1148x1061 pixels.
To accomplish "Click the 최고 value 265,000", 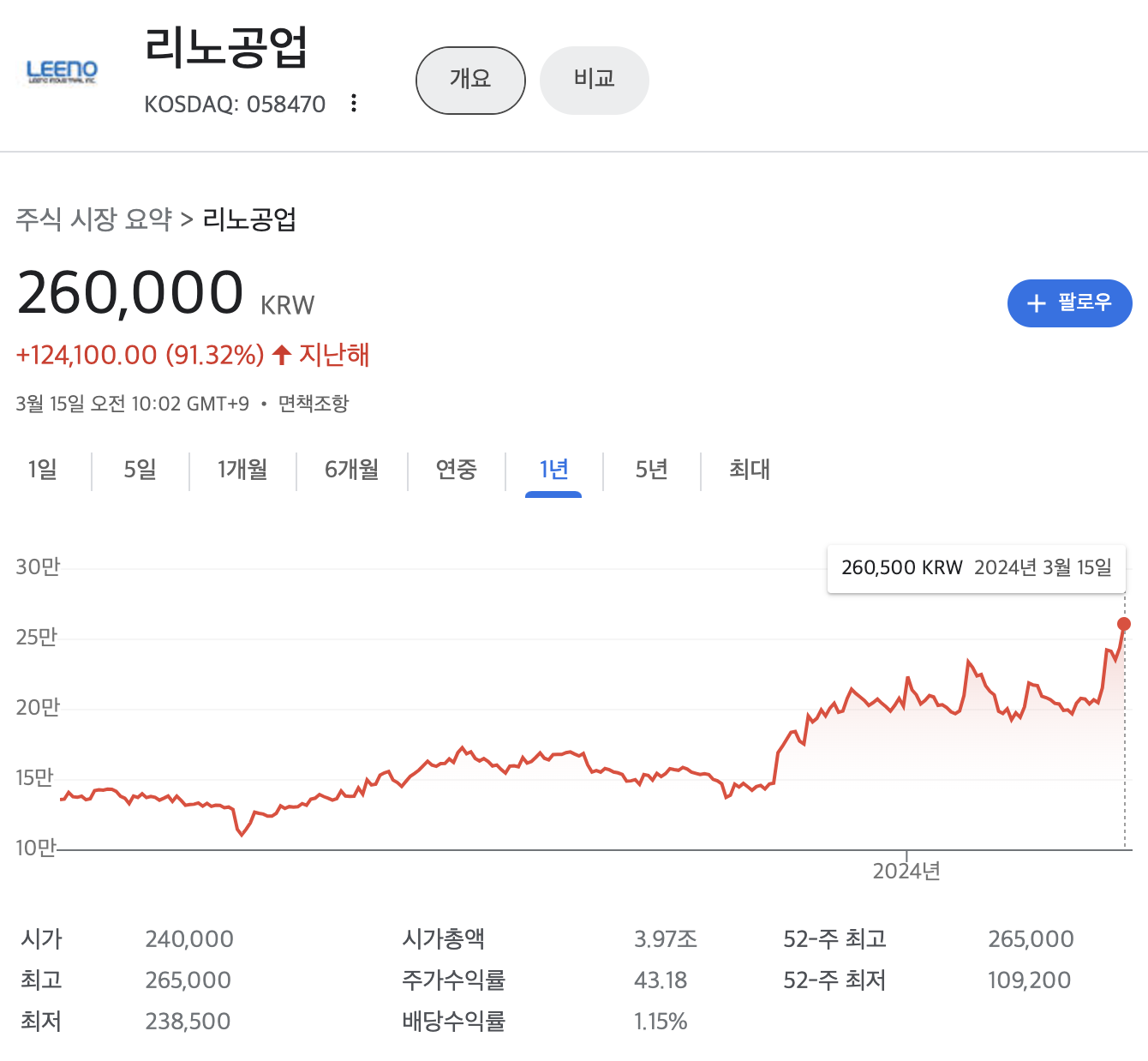I will tap(188, 980).
